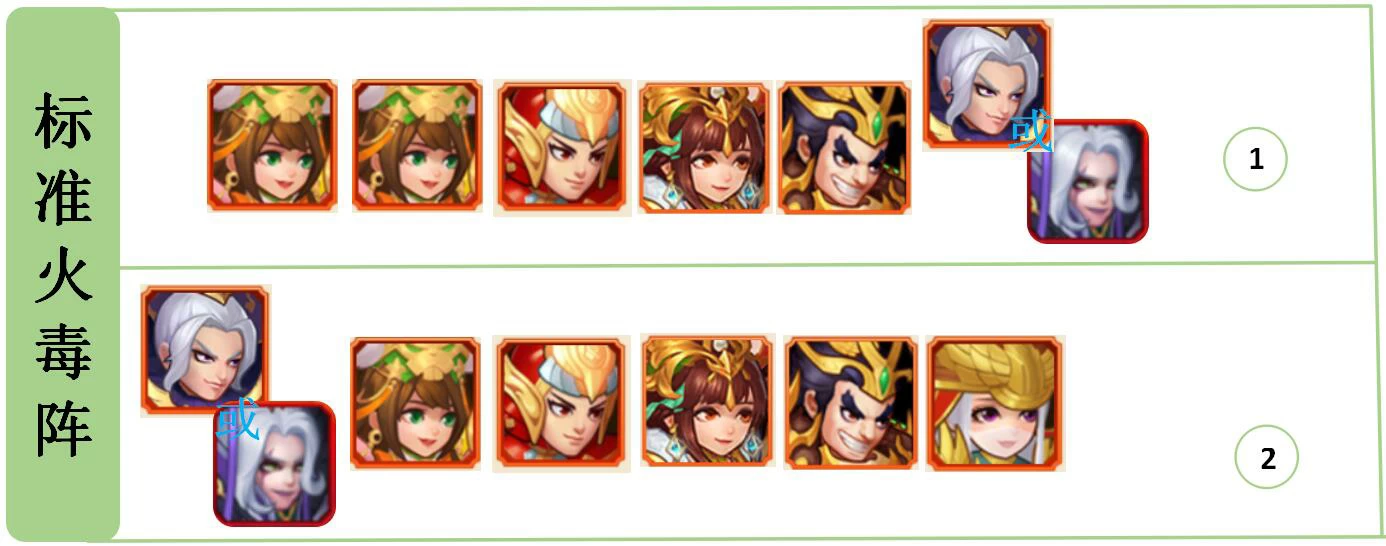This screenshot has height=546, width=1386.
Task: Click bearded golden-helmet warrior in row 2
Action: (851, 403)
